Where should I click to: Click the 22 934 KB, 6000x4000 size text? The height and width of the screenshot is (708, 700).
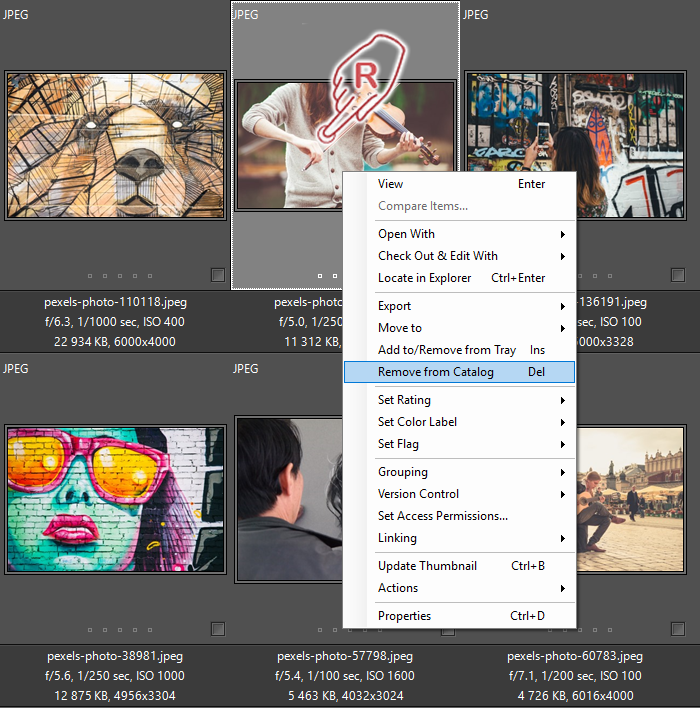point(115,342)
